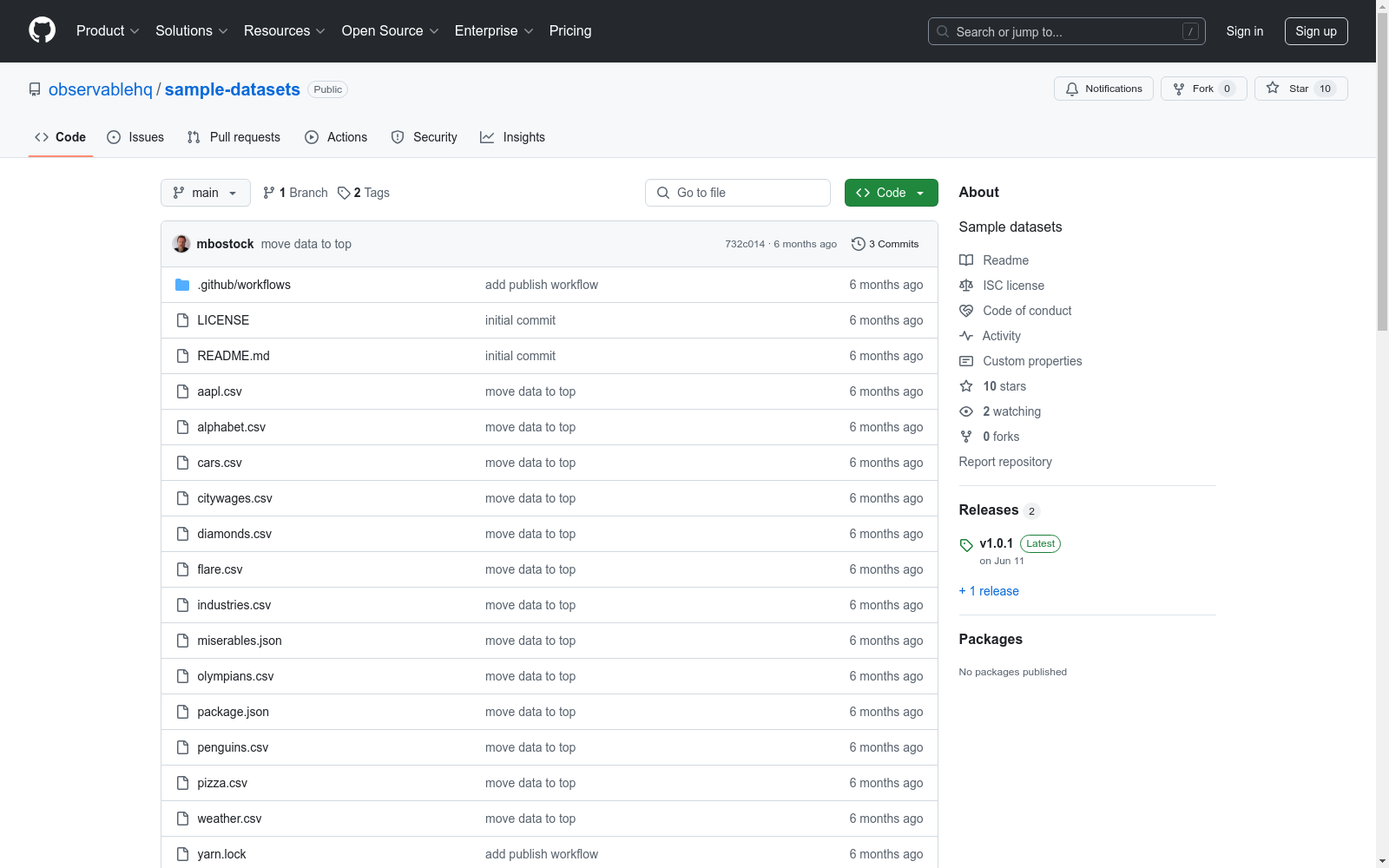
Task: Click the .github/workflows folder icon
Action: coord(182,285)
